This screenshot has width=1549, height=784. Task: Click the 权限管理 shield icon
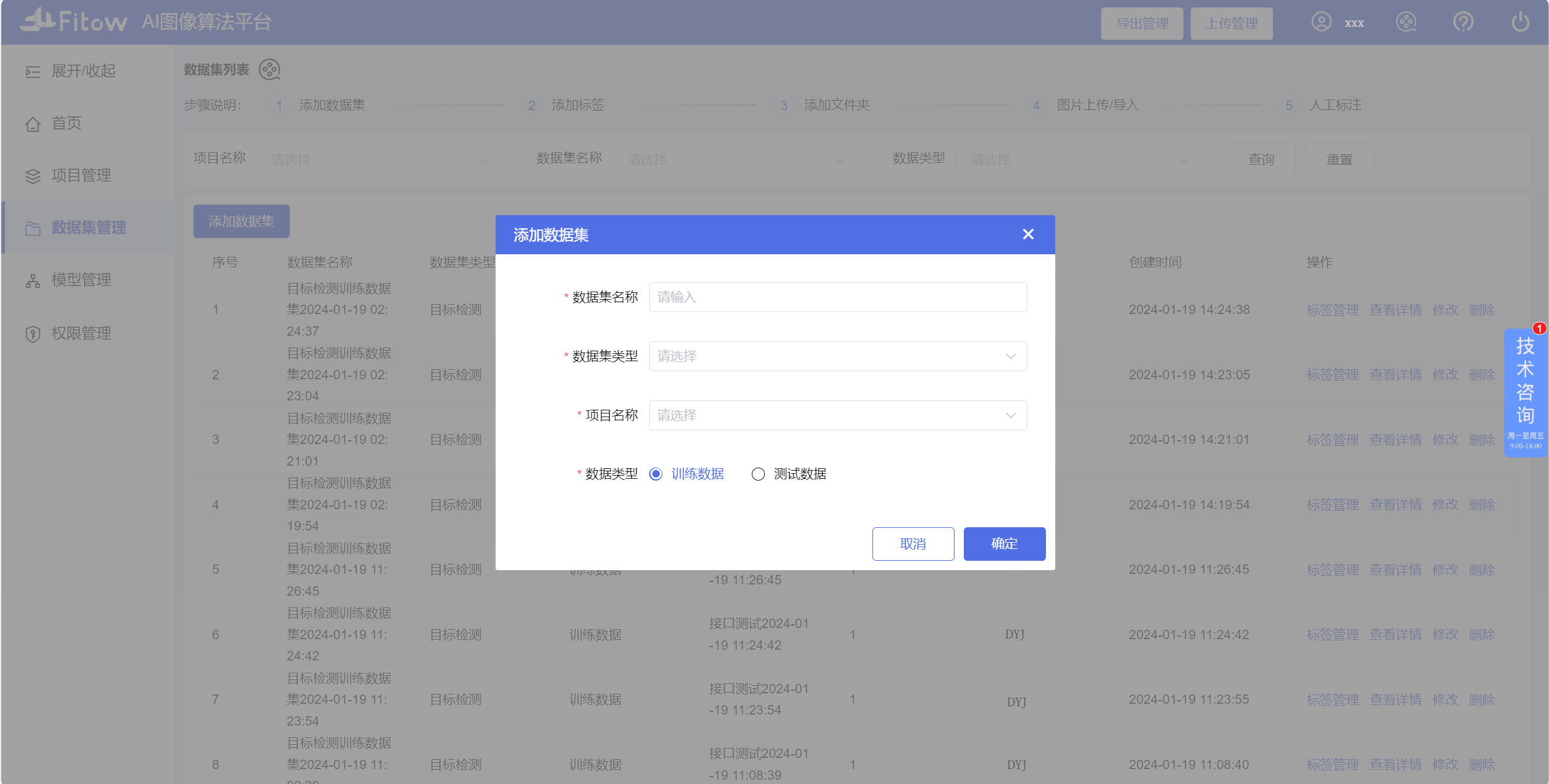(32, 334)
